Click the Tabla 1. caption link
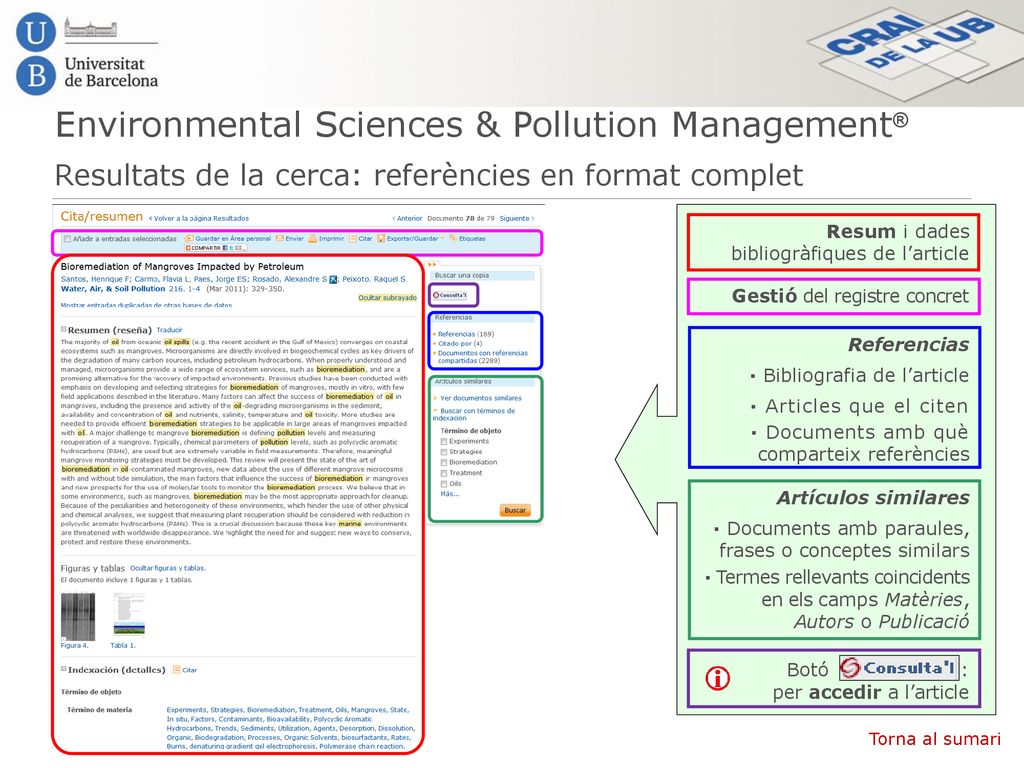This screenshot has height=768, width=1024. (x=123, y=646)
